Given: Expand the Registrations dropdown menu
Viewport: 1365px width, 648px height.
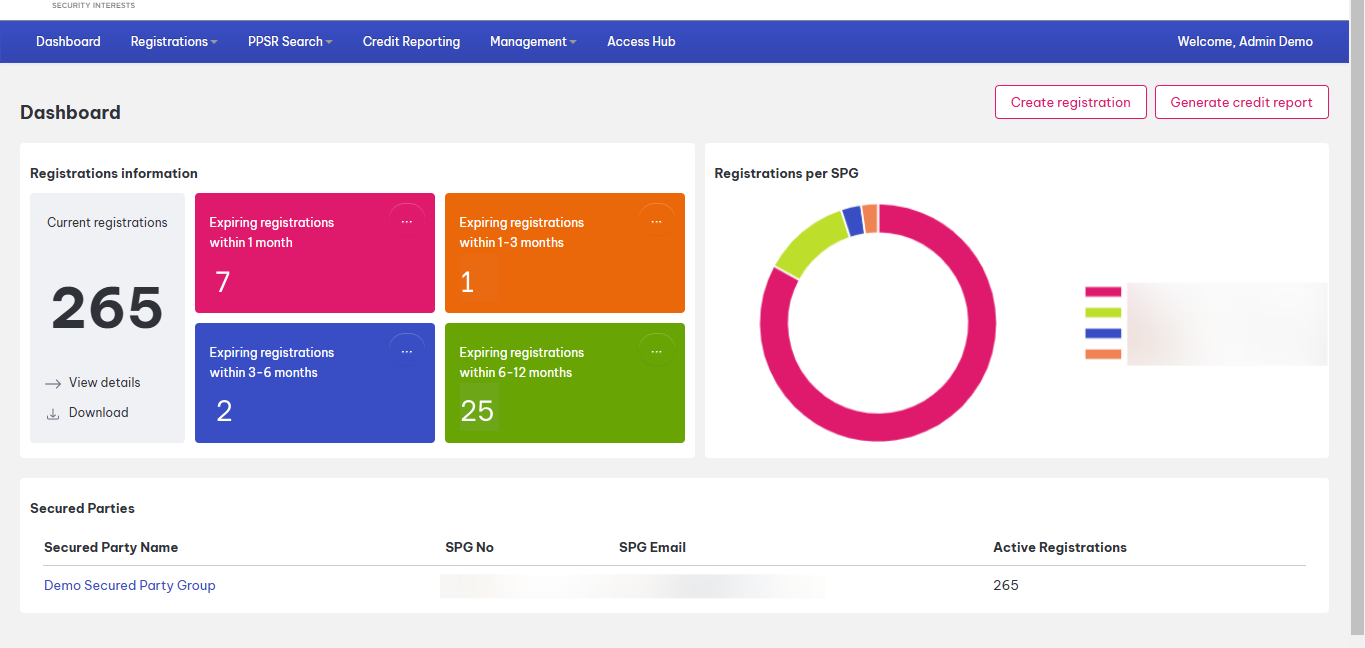Looking at the screenshot, I should 174,42.
